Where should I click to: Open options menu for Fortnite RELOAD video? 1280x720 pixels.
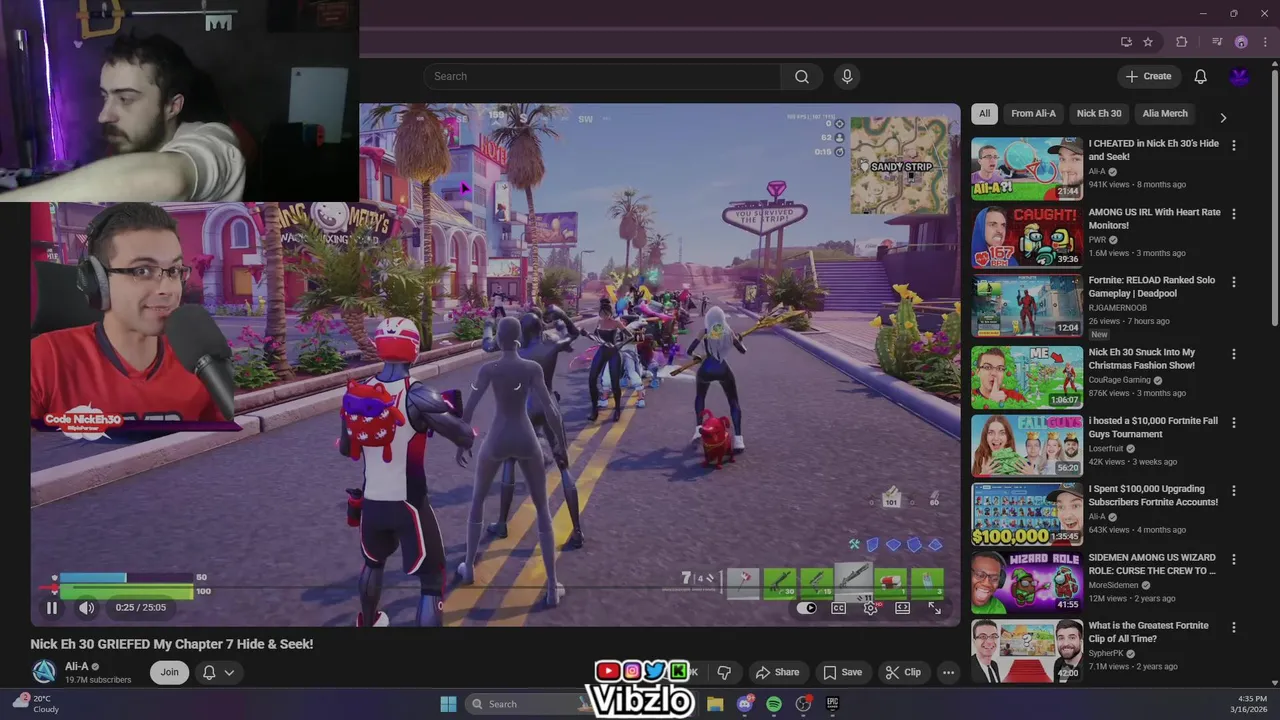pos(1233,282)
